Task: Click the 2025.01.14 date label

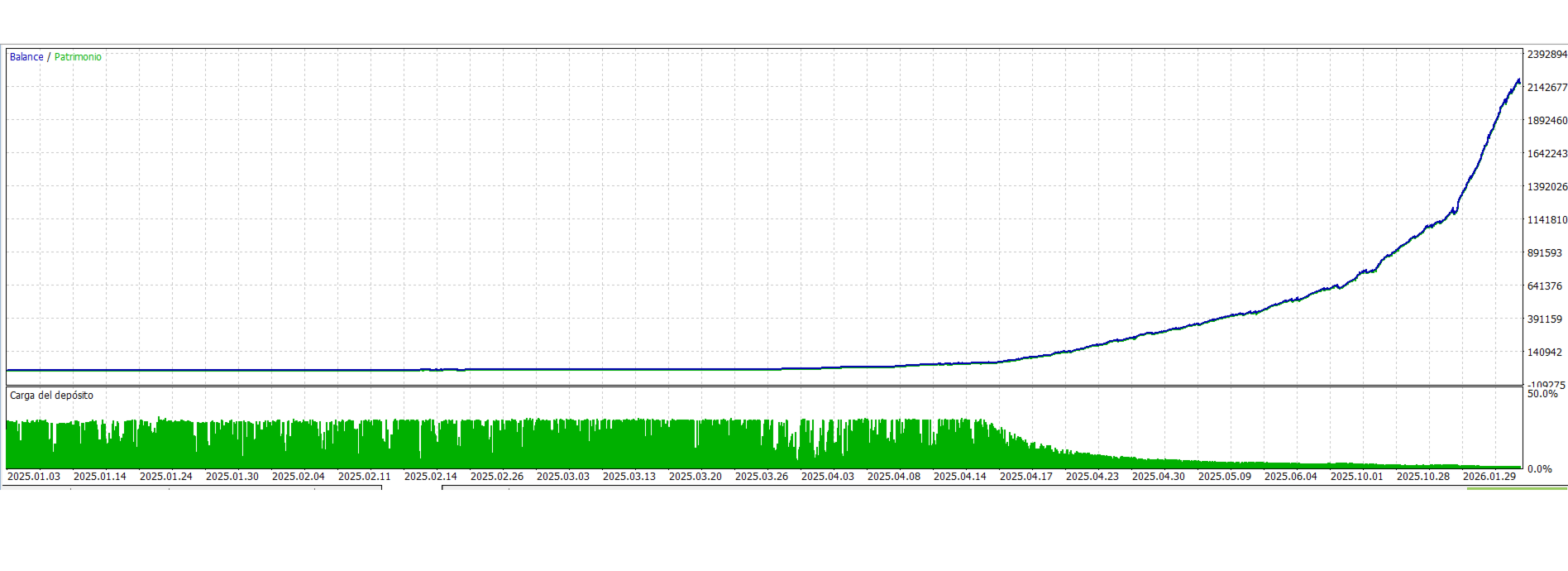Action: [100, 477]
